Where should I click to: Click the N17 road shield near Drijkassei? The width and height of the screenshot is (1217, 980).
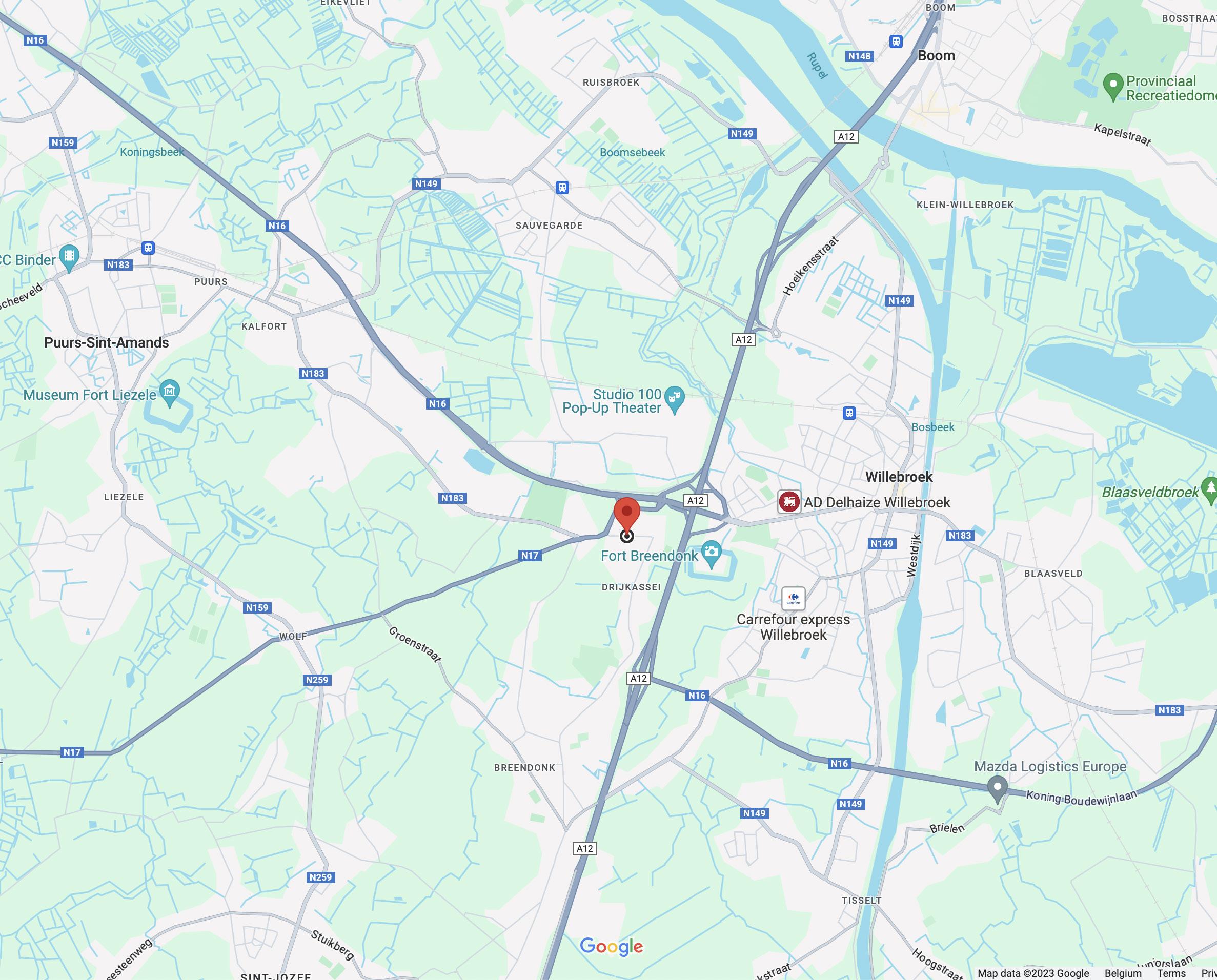530,556
